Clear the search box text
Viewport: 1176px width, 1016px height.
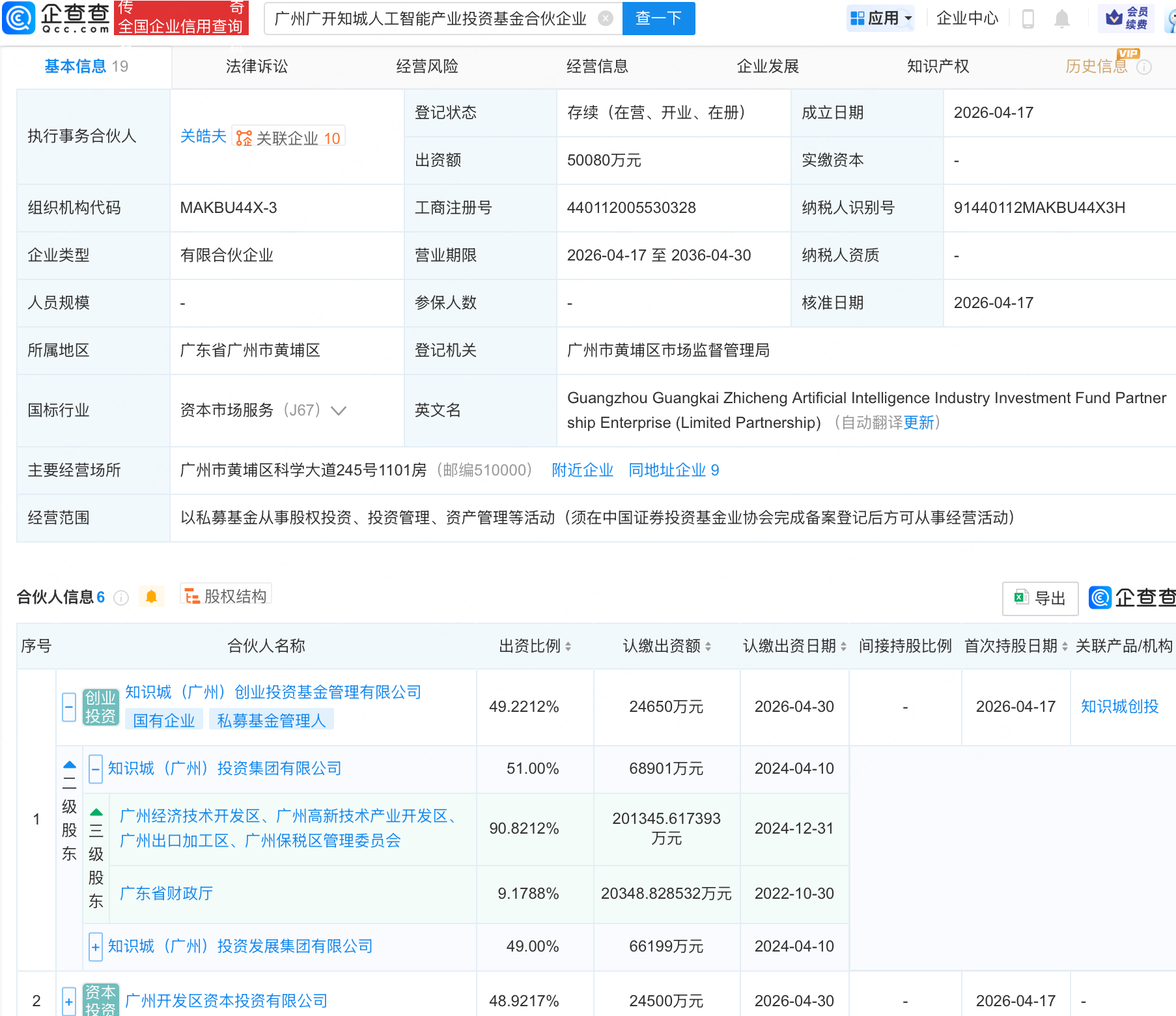(606, 18)
